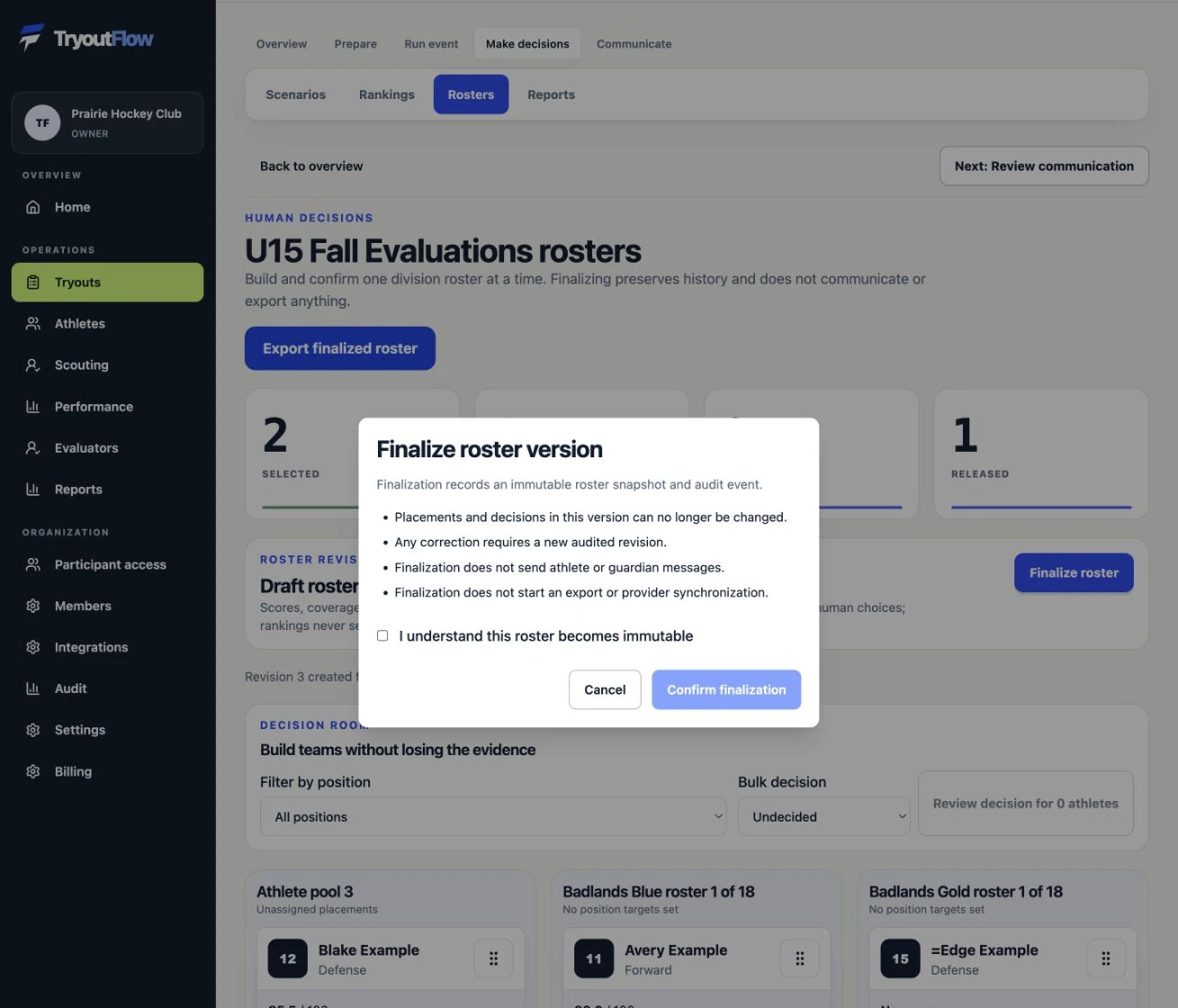Click the Export finalized roster button
The height and width of the screenshot is (1008, 1178).
pos(340,348)
